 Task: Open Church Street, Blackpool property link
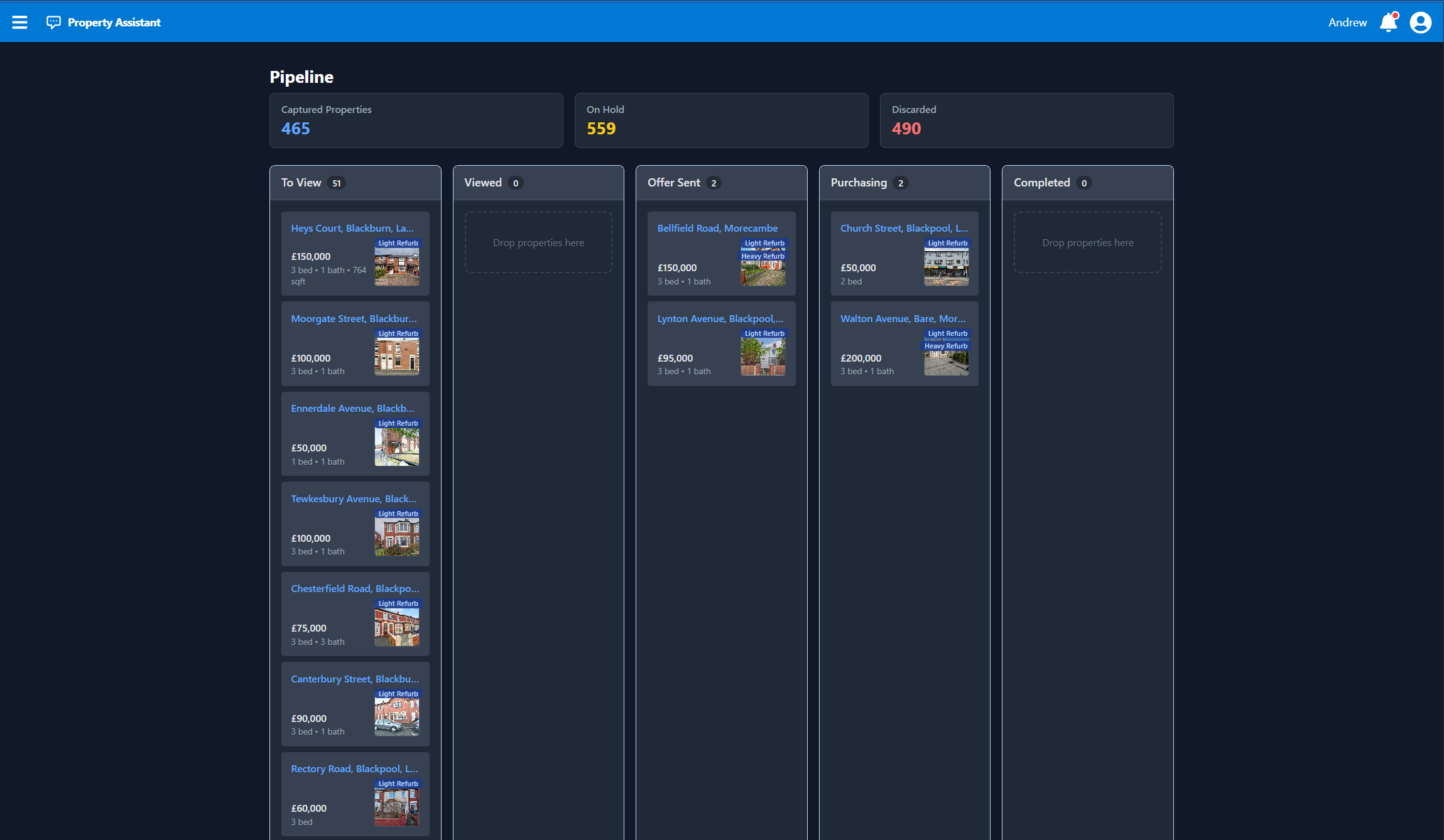pyautogui.click(x=904, y=229)
